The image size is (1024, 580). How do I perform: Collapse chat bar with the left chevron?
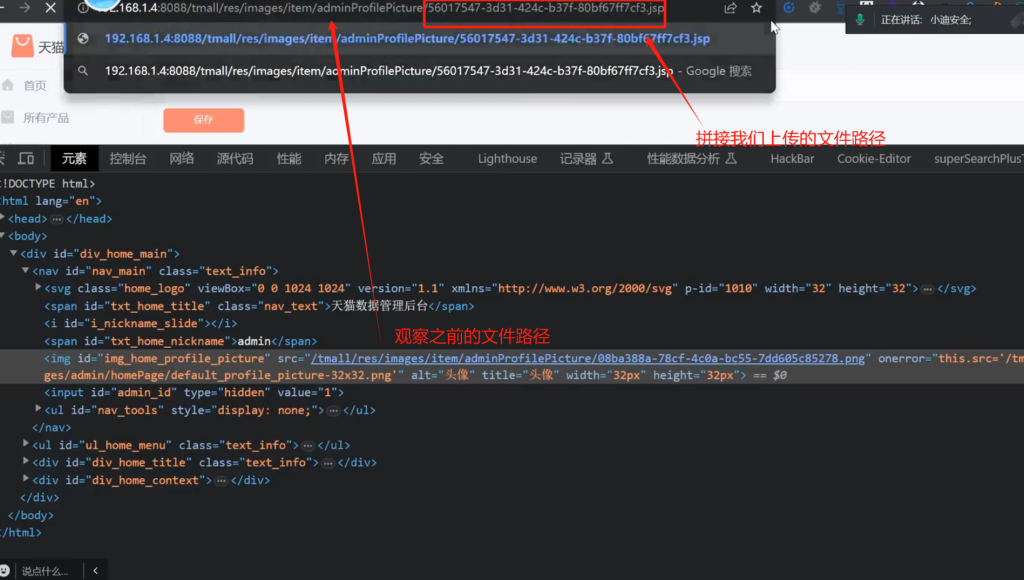[95, 570]
